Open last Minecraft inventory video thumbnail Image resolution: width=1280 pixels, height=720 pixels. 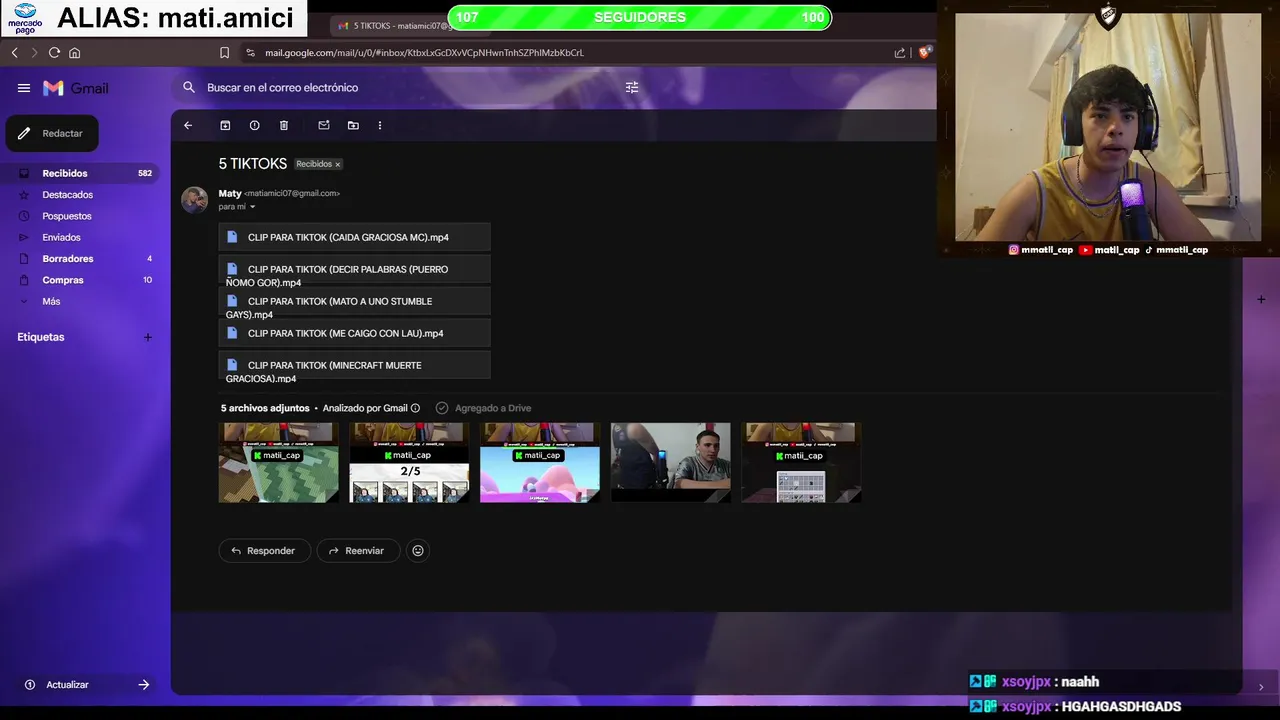[x=801, y=462]
